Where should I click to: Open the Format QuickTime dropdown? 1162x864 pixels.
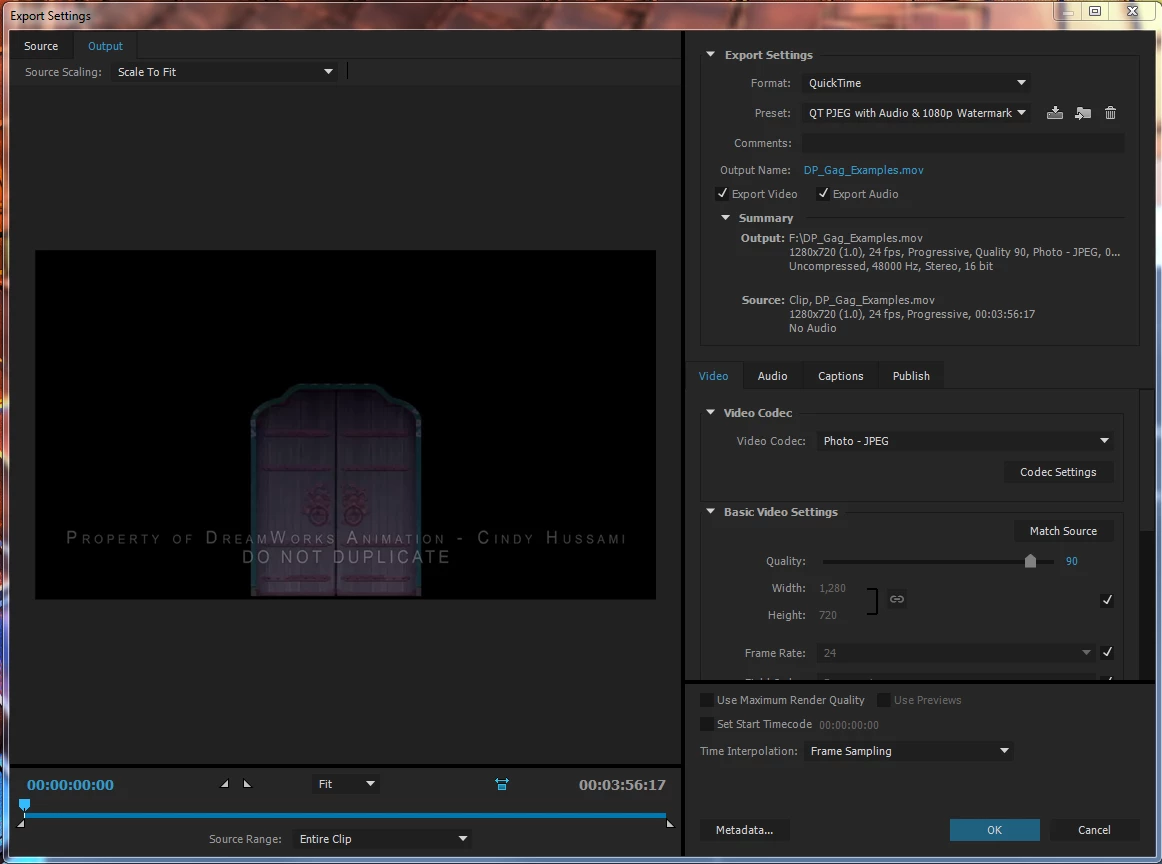pyautogui.click(x=916, y=83)
